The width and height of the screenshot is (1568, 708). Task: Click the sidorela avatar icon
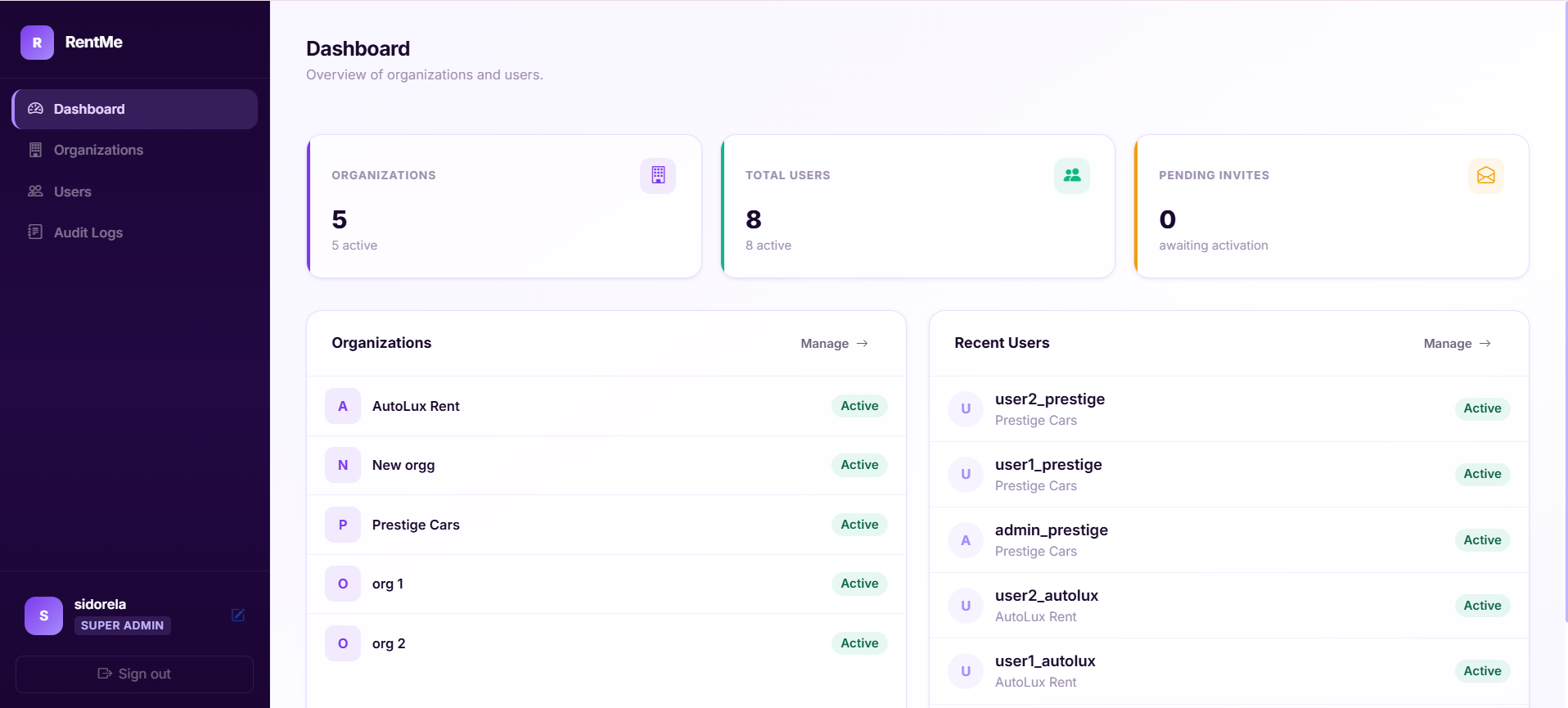pyautogui.click(x=43, y=616)
